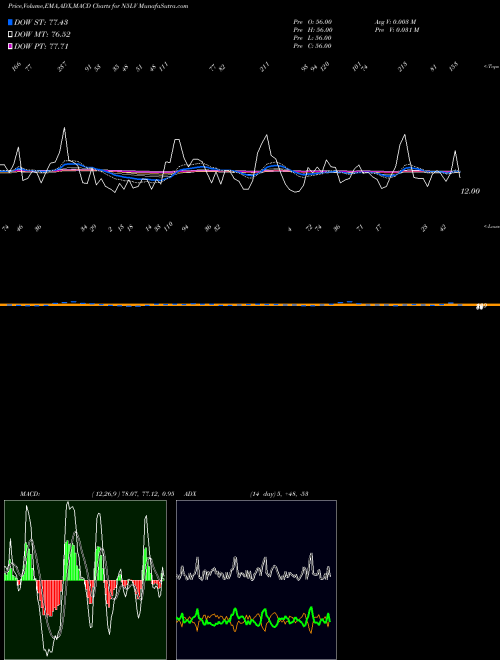Click the '215' top label above the price chart
The image size is (500, 660).
[403, 67]
